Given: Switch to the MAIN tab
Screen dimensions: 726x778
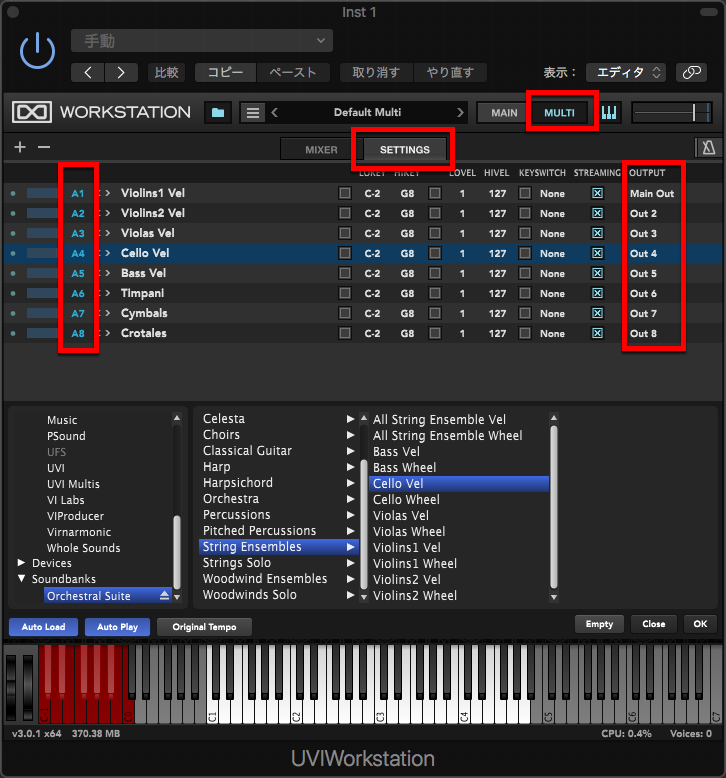Looking at the screenshot, I should point(504,113).
